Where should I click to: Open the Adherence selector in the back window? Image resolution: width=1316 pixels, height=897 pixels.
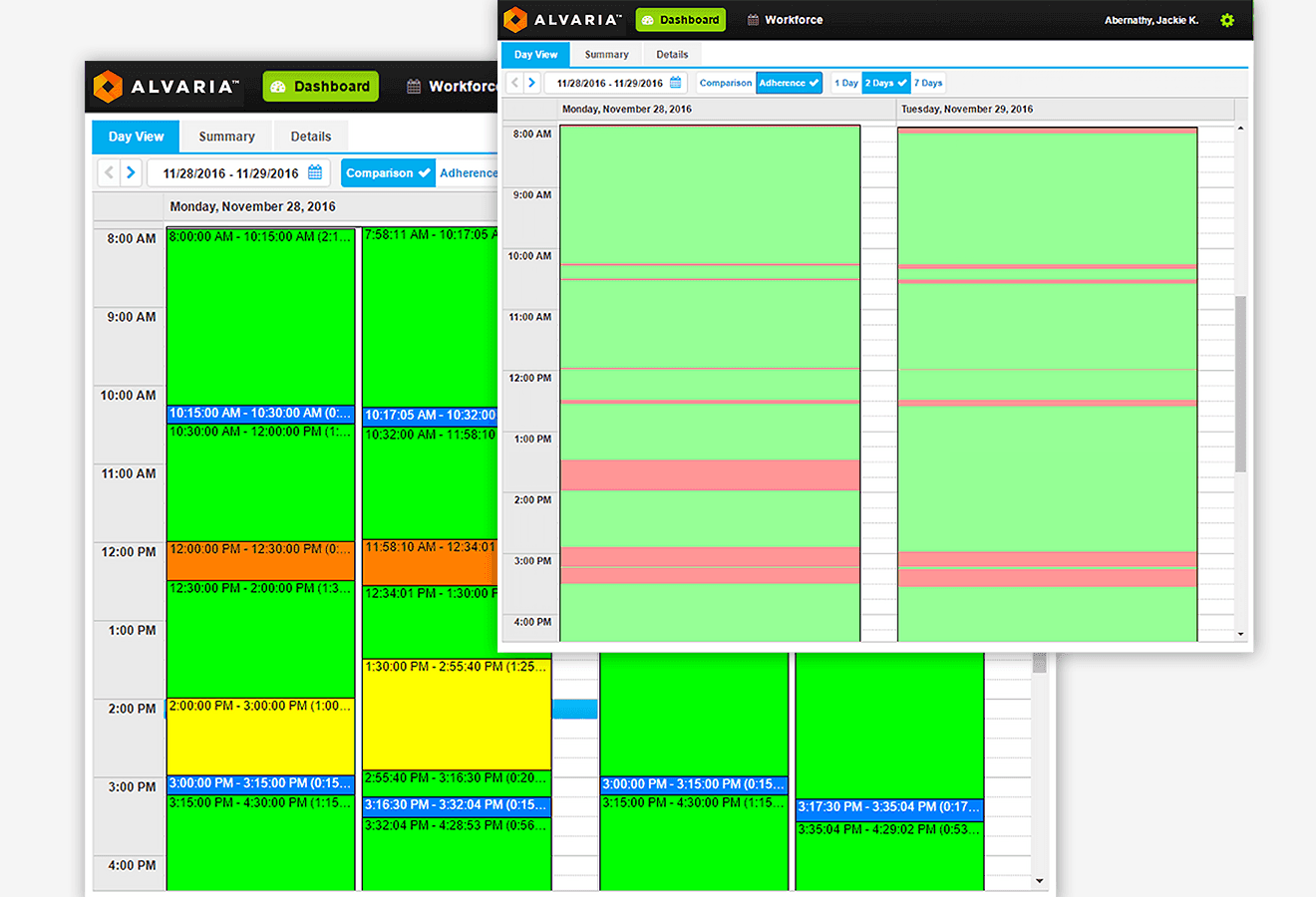[x=469, y=172]
